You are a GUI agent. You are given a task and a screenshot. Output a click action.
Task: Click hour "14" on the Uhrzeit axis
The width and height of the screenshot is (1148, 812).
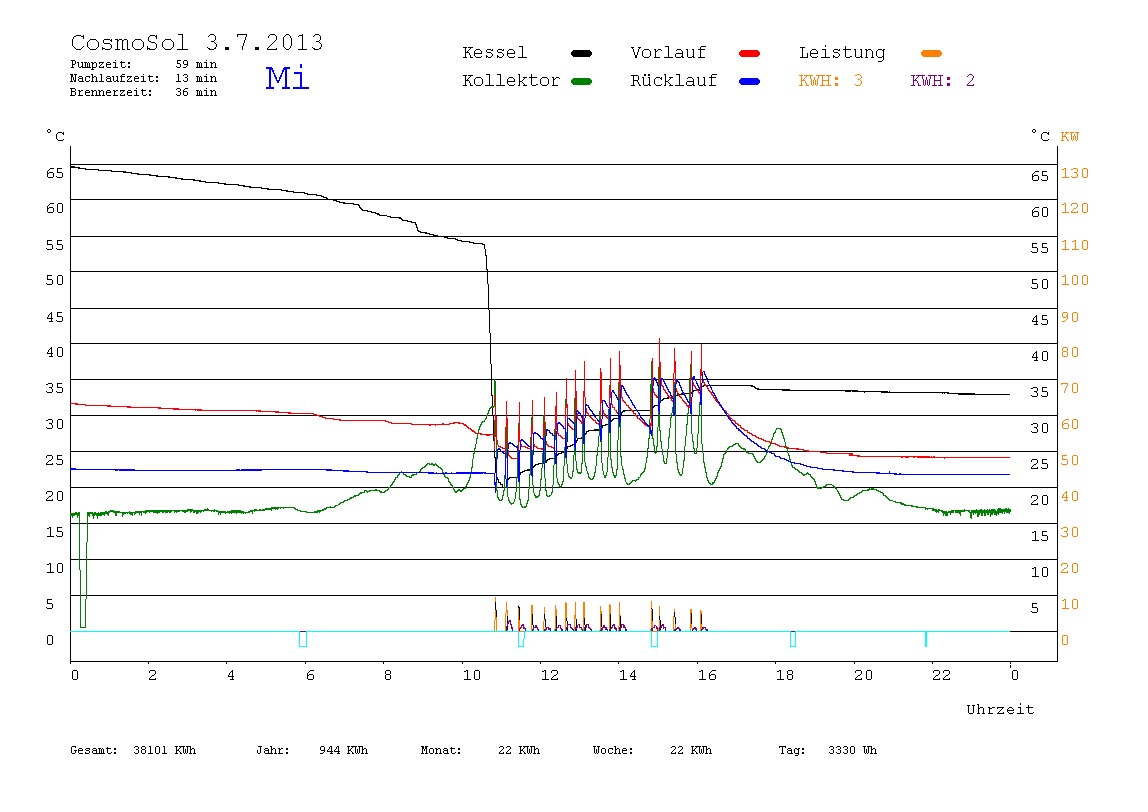(627, 675)
